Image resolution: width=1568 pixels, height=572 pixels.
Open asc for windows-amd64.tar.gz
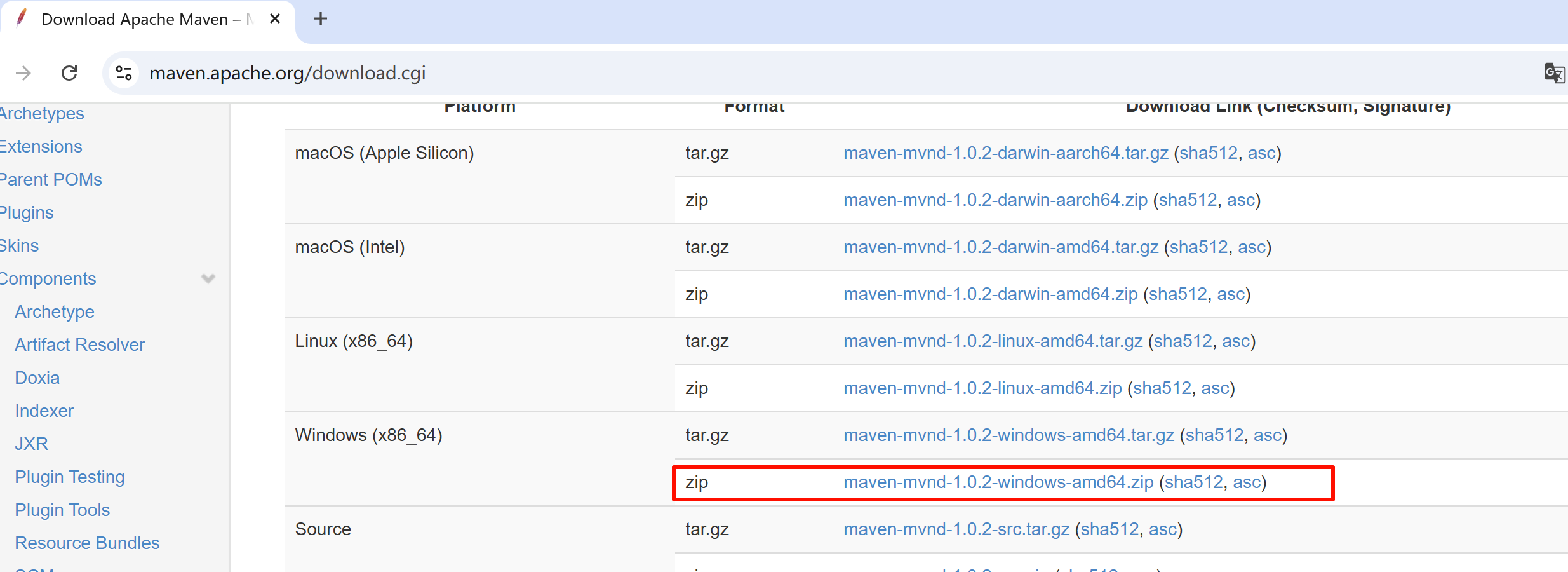pyautogui.click(x=1268, y=435)
